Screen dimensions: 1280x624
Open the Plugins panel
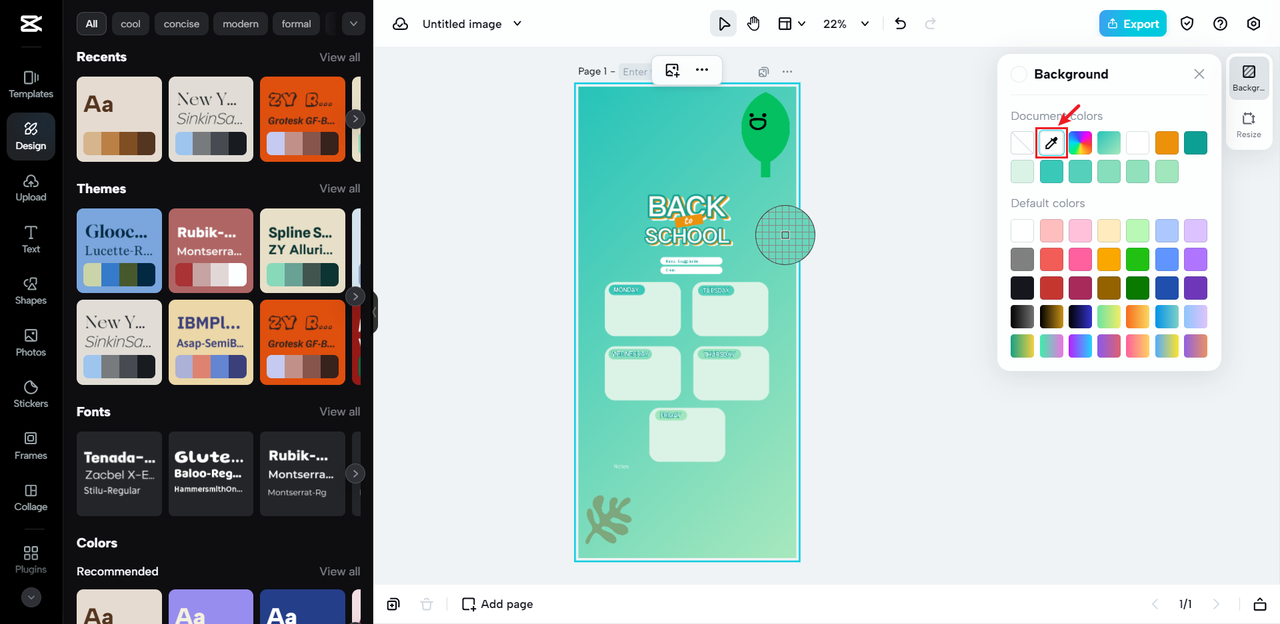[x=31, y=559]
